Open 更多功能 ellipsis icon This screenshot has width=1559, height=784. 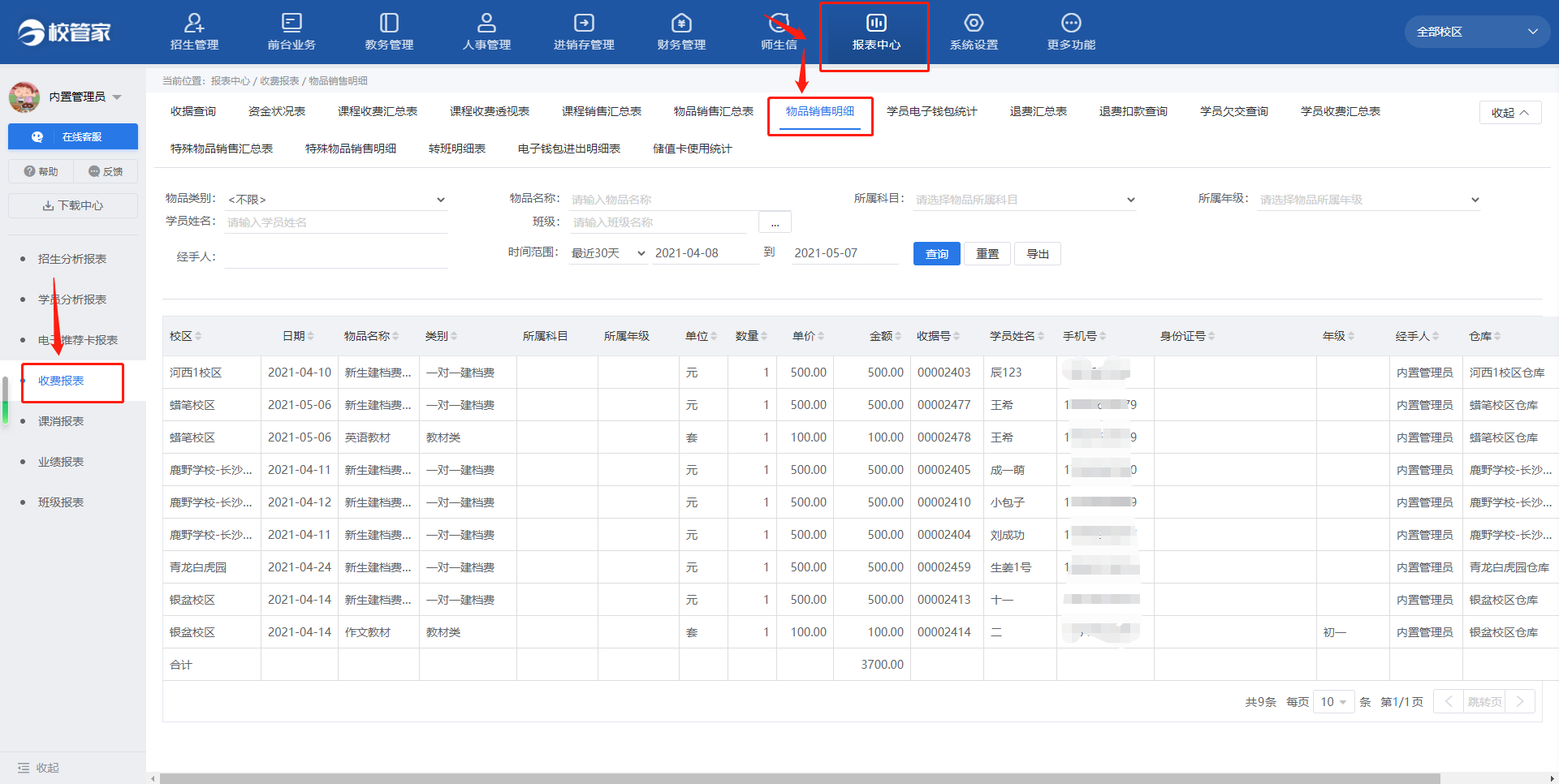1071,23
